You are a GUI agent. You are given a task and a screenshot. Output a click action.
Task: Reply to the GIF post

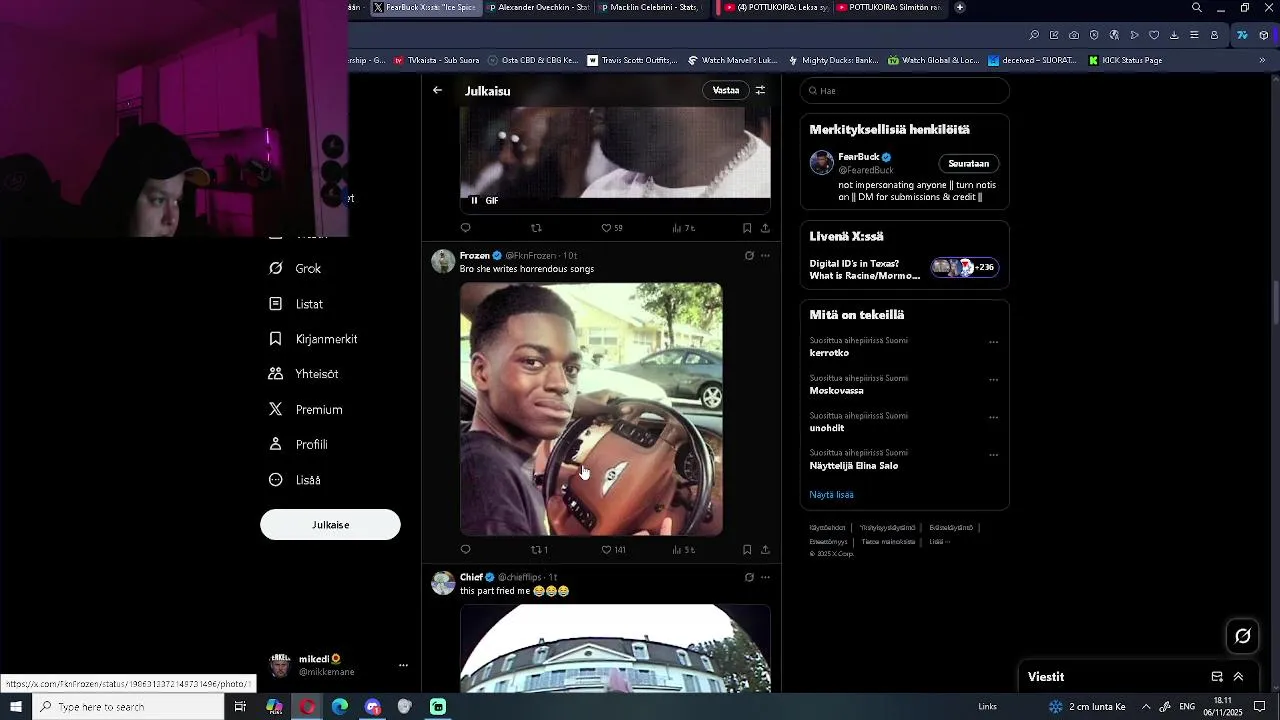point(465,228)
